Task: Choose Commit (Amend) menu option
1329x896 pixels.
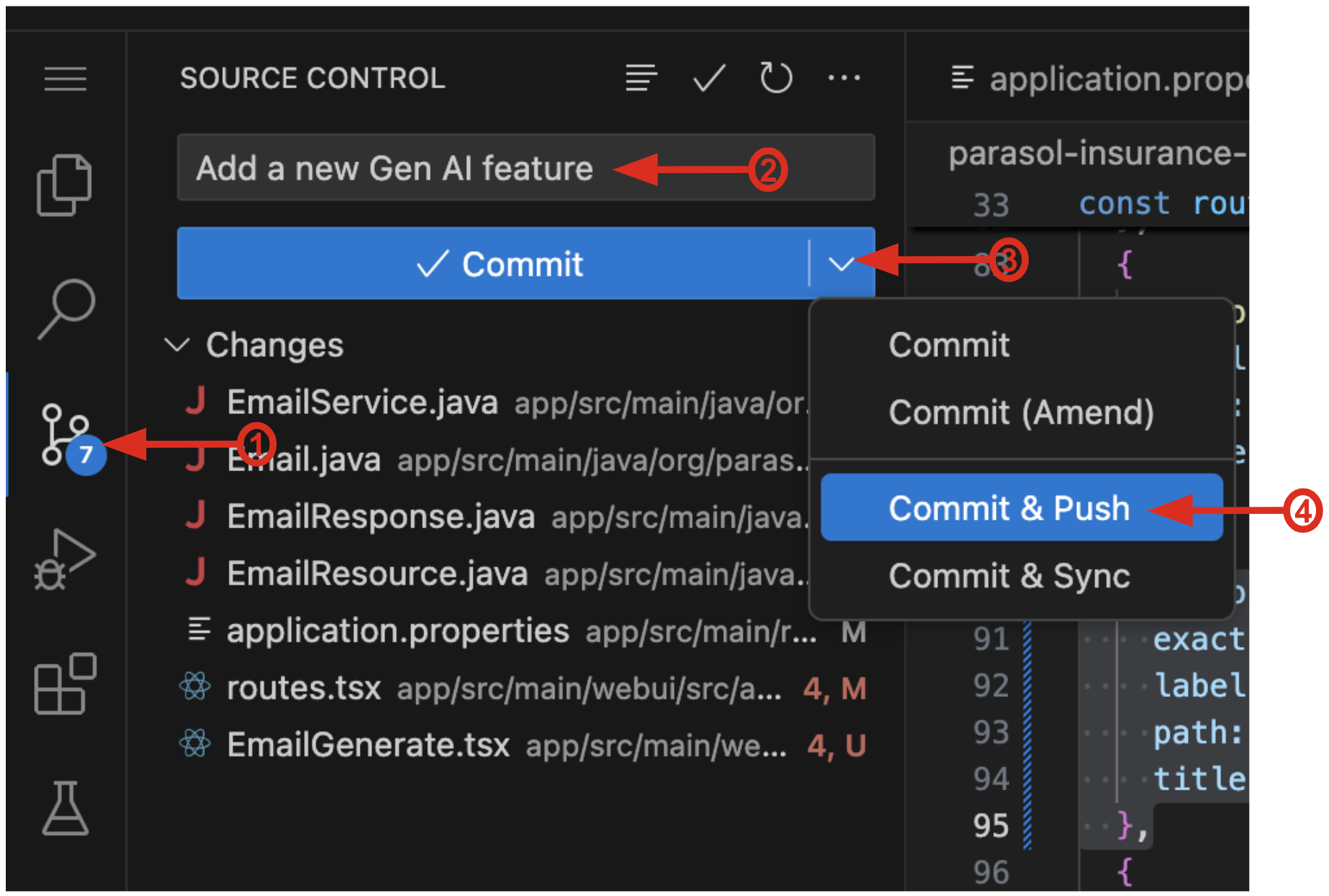Action: (1021, 413)
